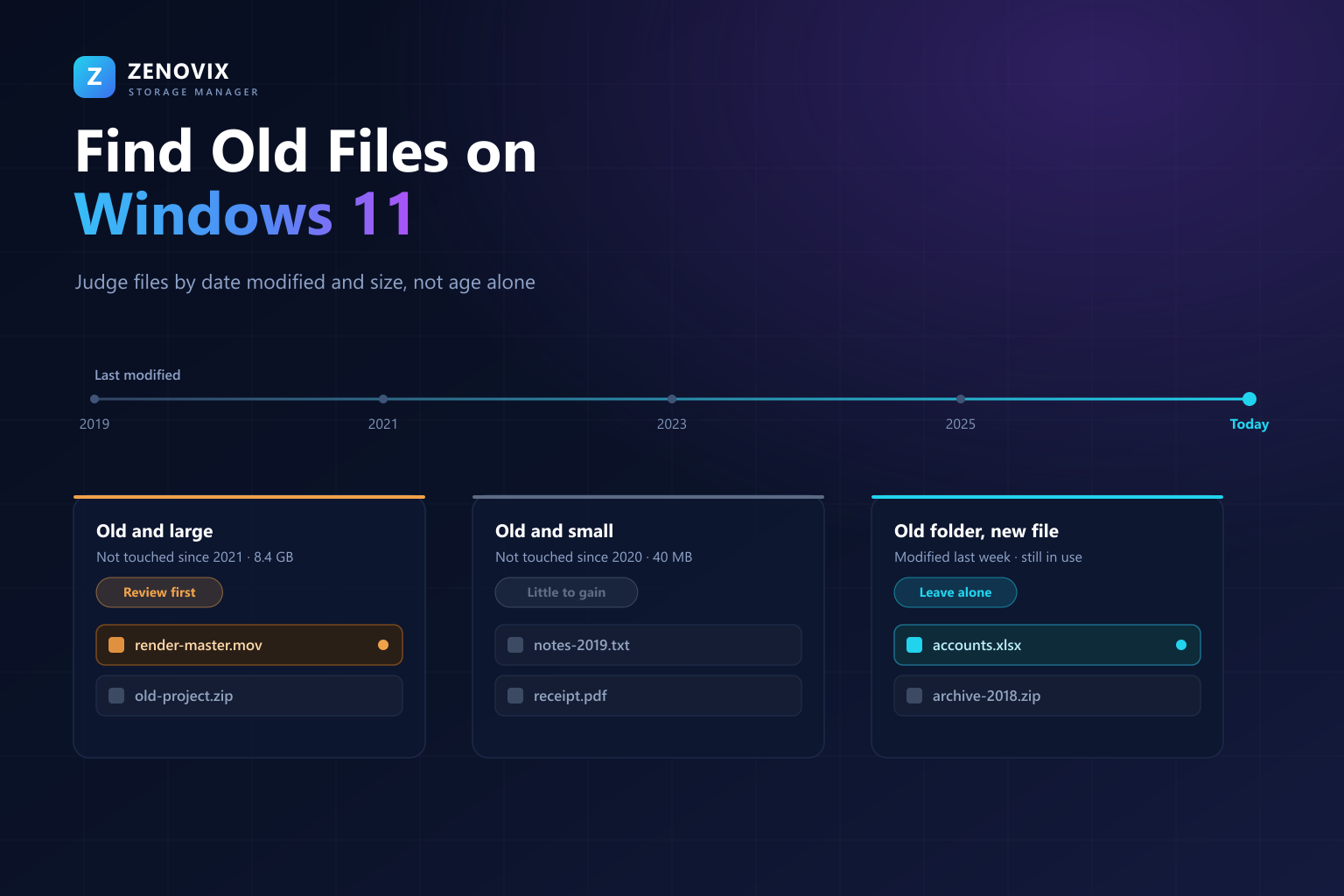Select the 2025 timeline marker dot

961,399
